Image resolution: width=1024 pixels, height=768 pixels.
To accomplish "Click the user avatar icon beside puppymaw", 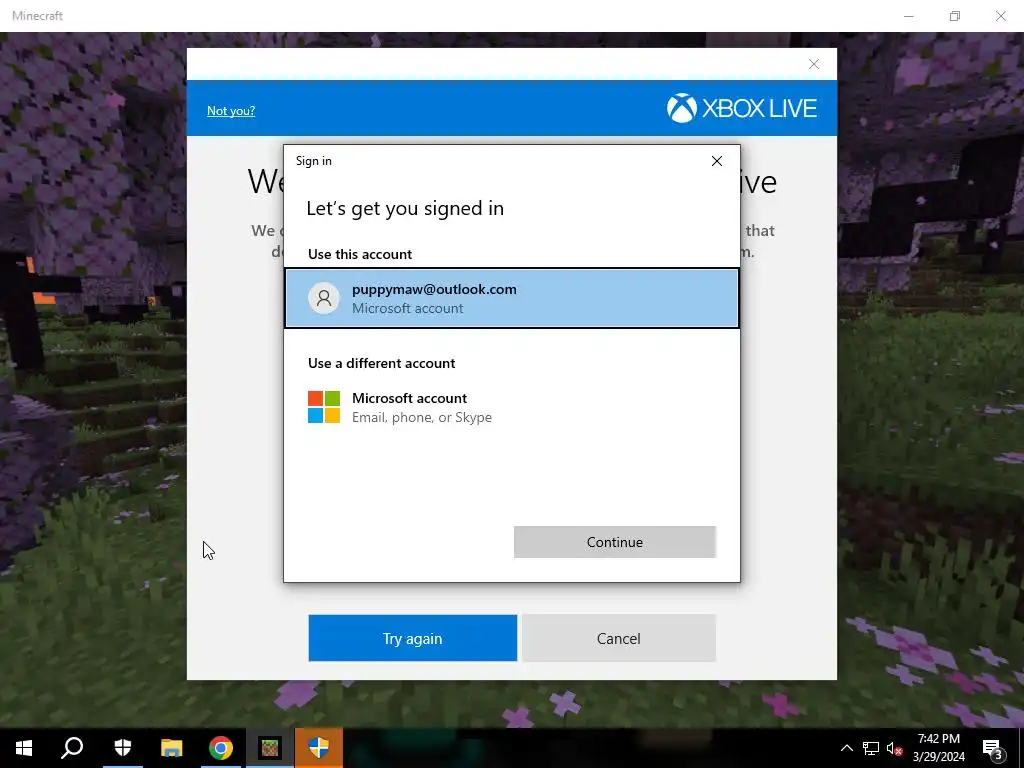I will (x=324, y=298).
